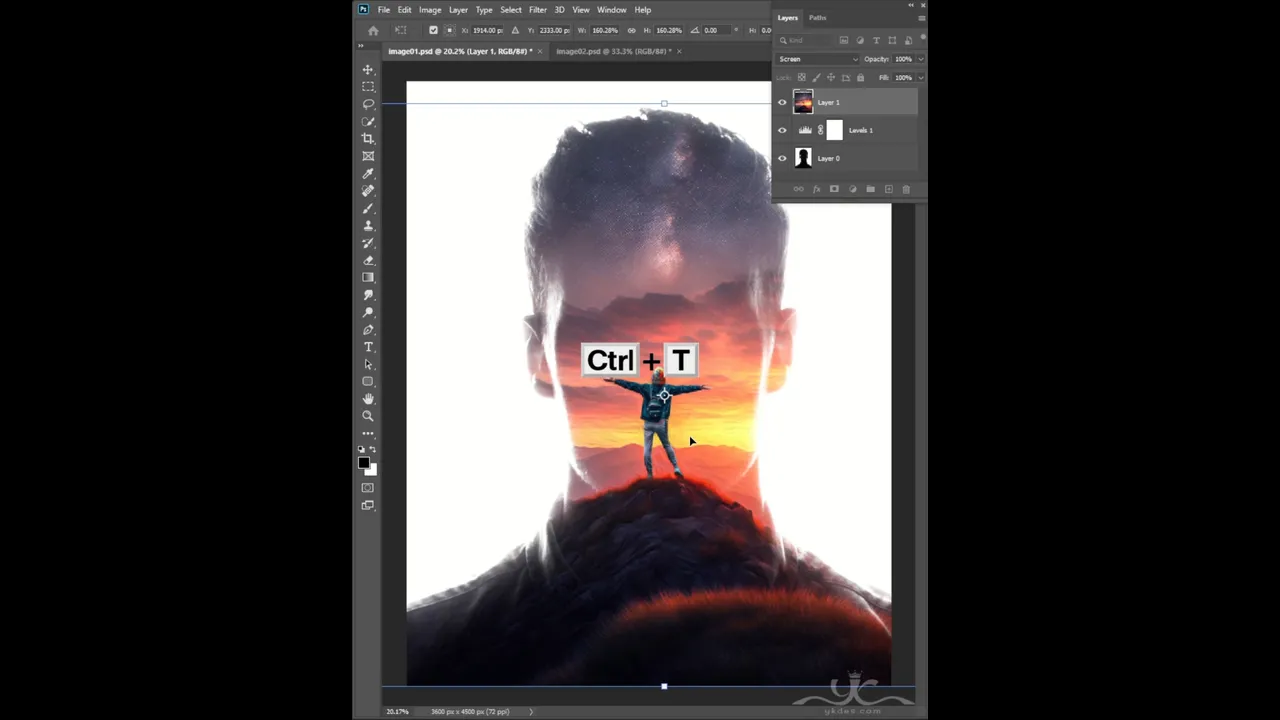The image size is (1280, 720).
Task: Click the delete layer trash icon
Action: [906, 189]
